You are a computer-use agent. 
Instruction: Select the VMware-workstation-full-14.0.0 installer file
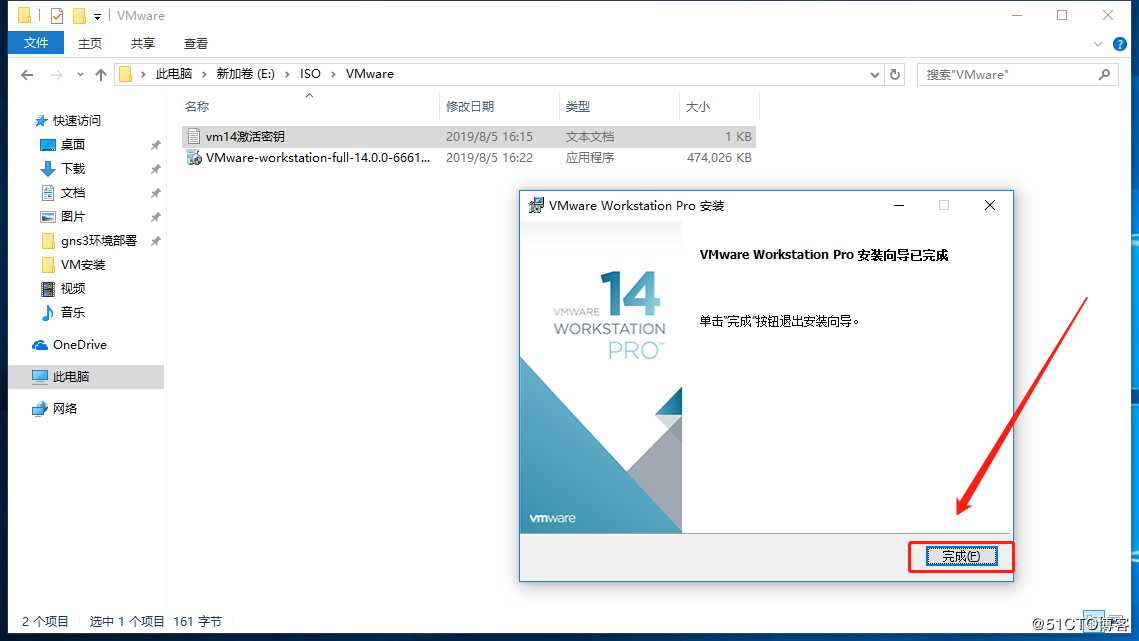[x=469, y=157]
